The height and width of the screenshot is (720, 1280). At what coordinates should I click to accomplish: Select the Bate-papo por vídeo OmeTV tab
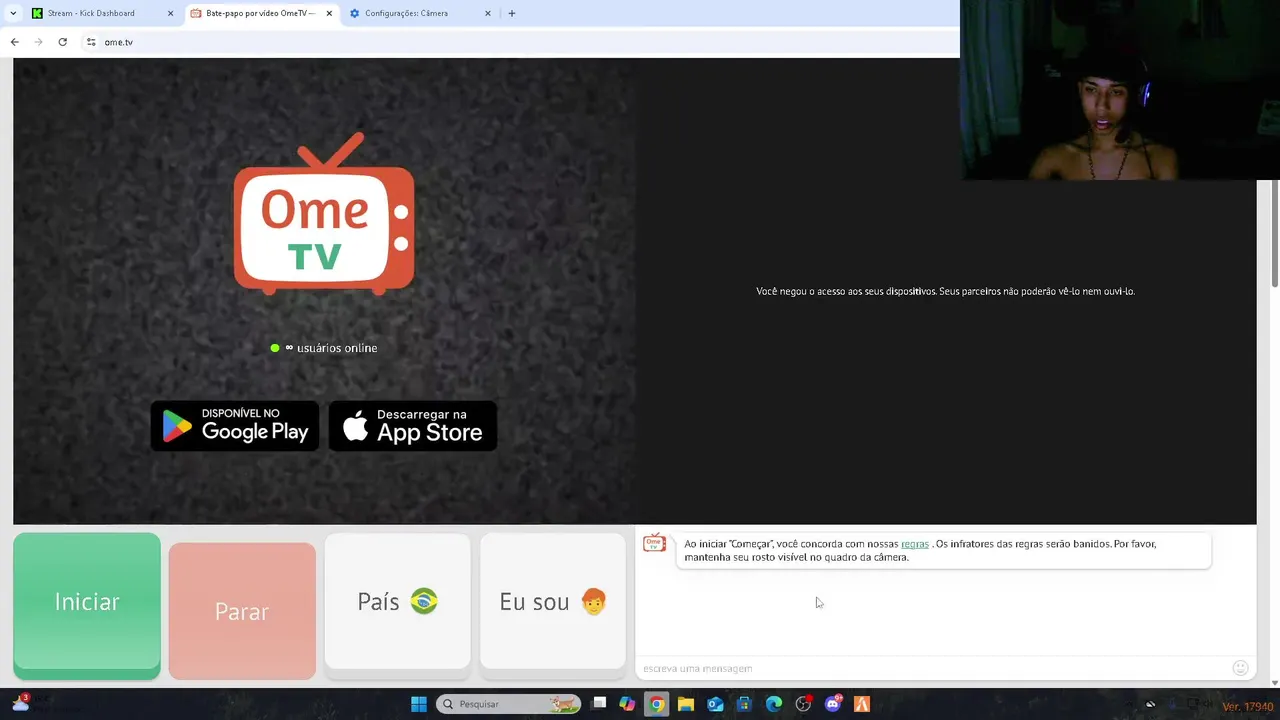pos(259,13)
